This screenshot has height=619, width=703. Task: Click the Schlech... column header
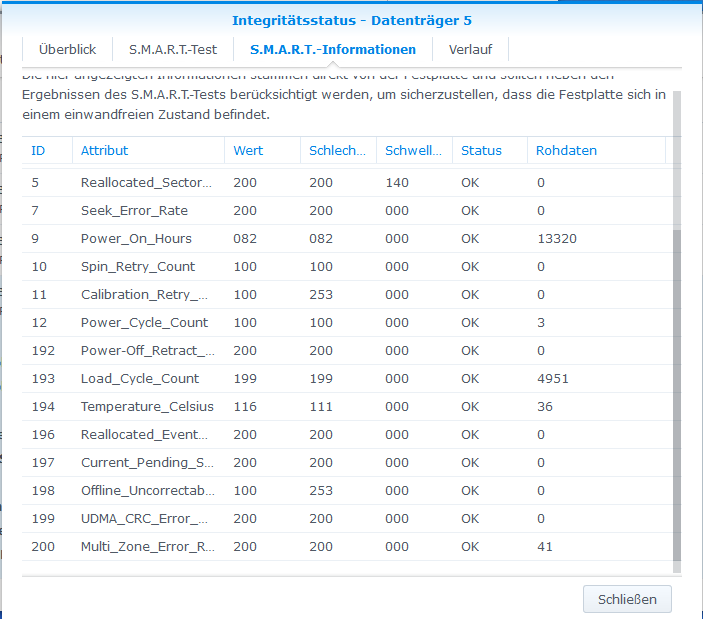[x=338, y=151]
